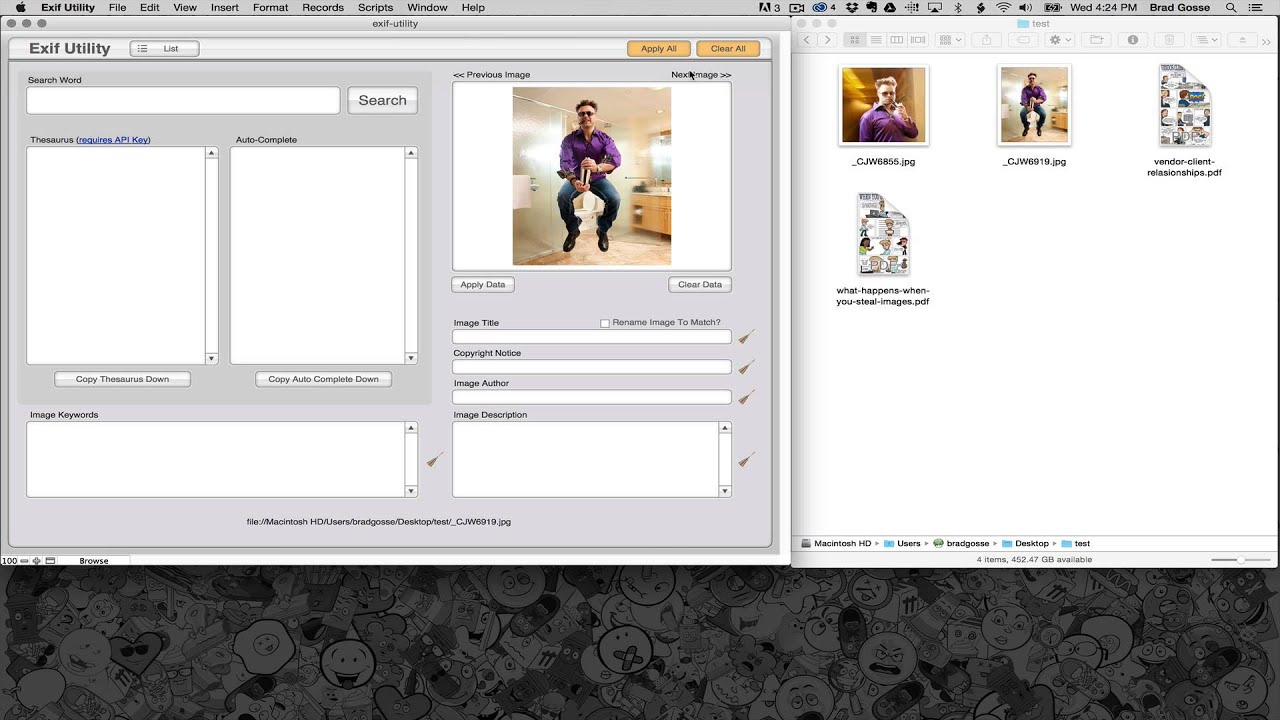Open the File menu

117,7
